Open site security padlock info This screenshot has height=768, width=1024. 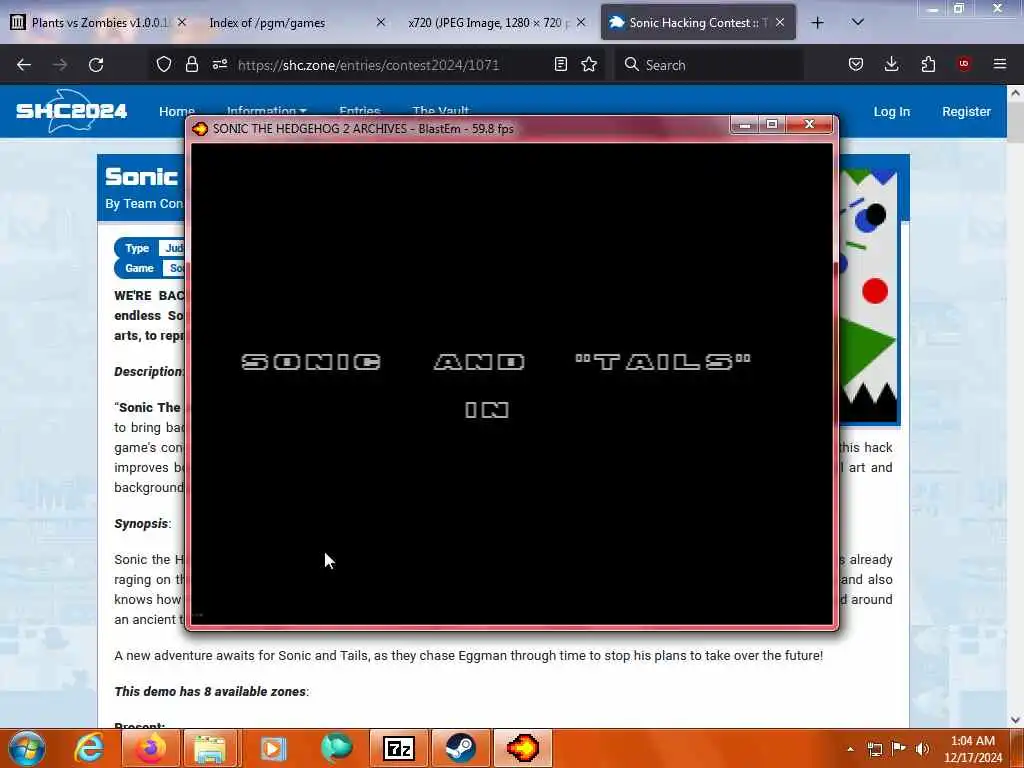click(x=191, y=64)
